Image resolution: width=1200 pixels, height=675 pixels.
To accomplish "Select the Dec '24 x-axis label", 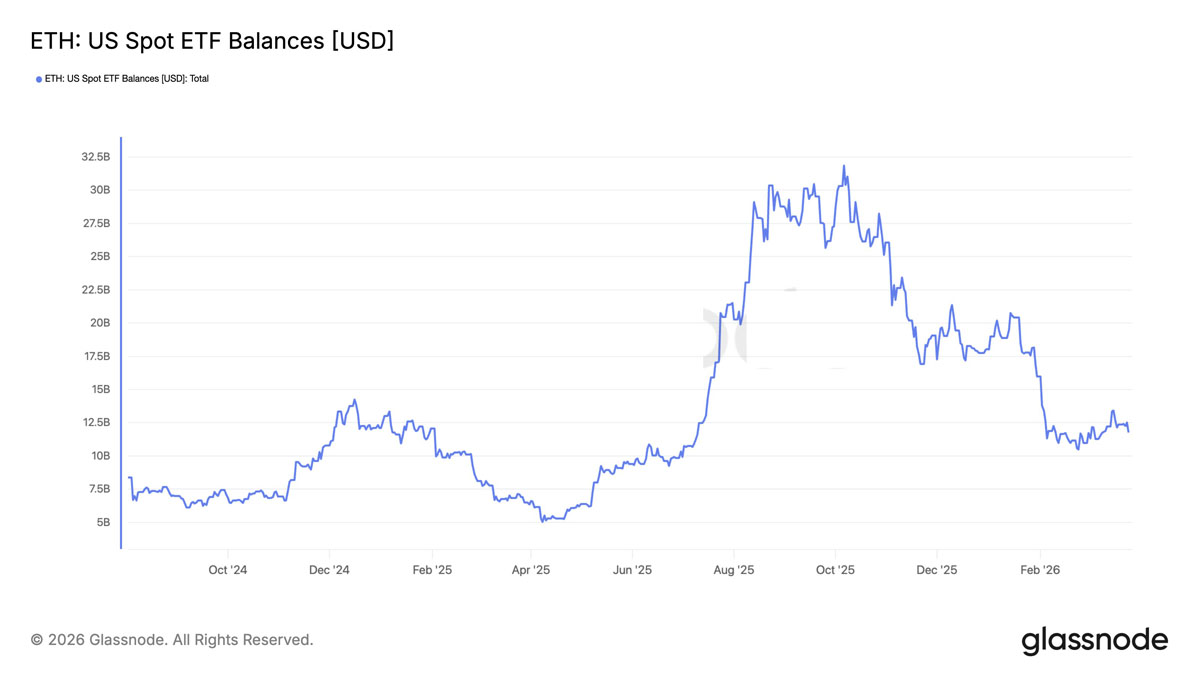I will [x=329, y=570].
